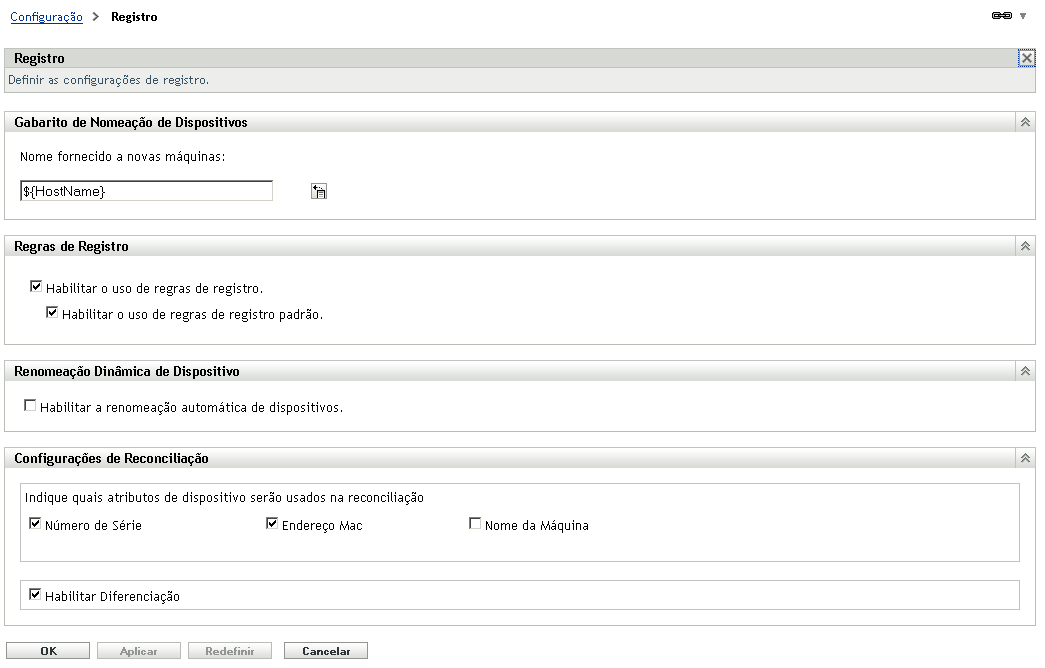Uncheck the Endereço Mac attribute
The height and width of the screenshot is (668, 1045).
[x=272, y=522]
